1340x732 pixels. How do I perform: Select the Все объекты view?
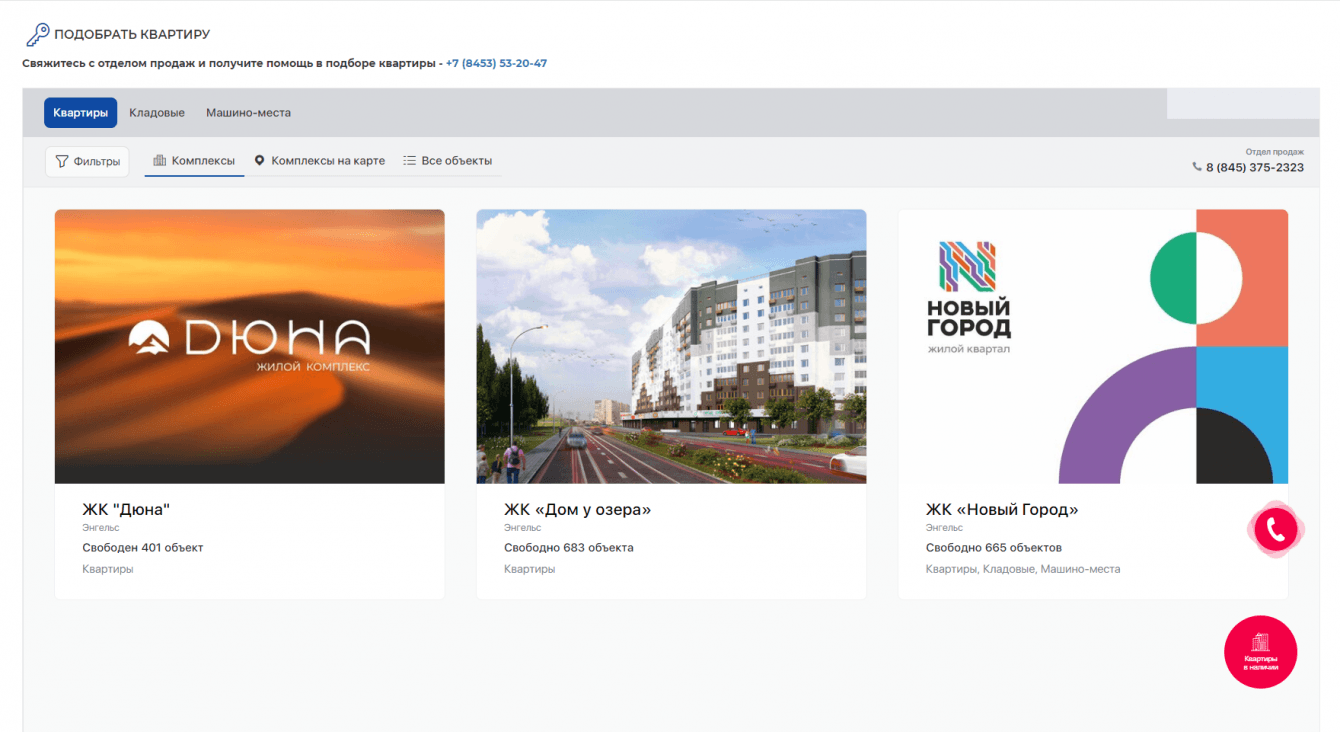(447, 161)
